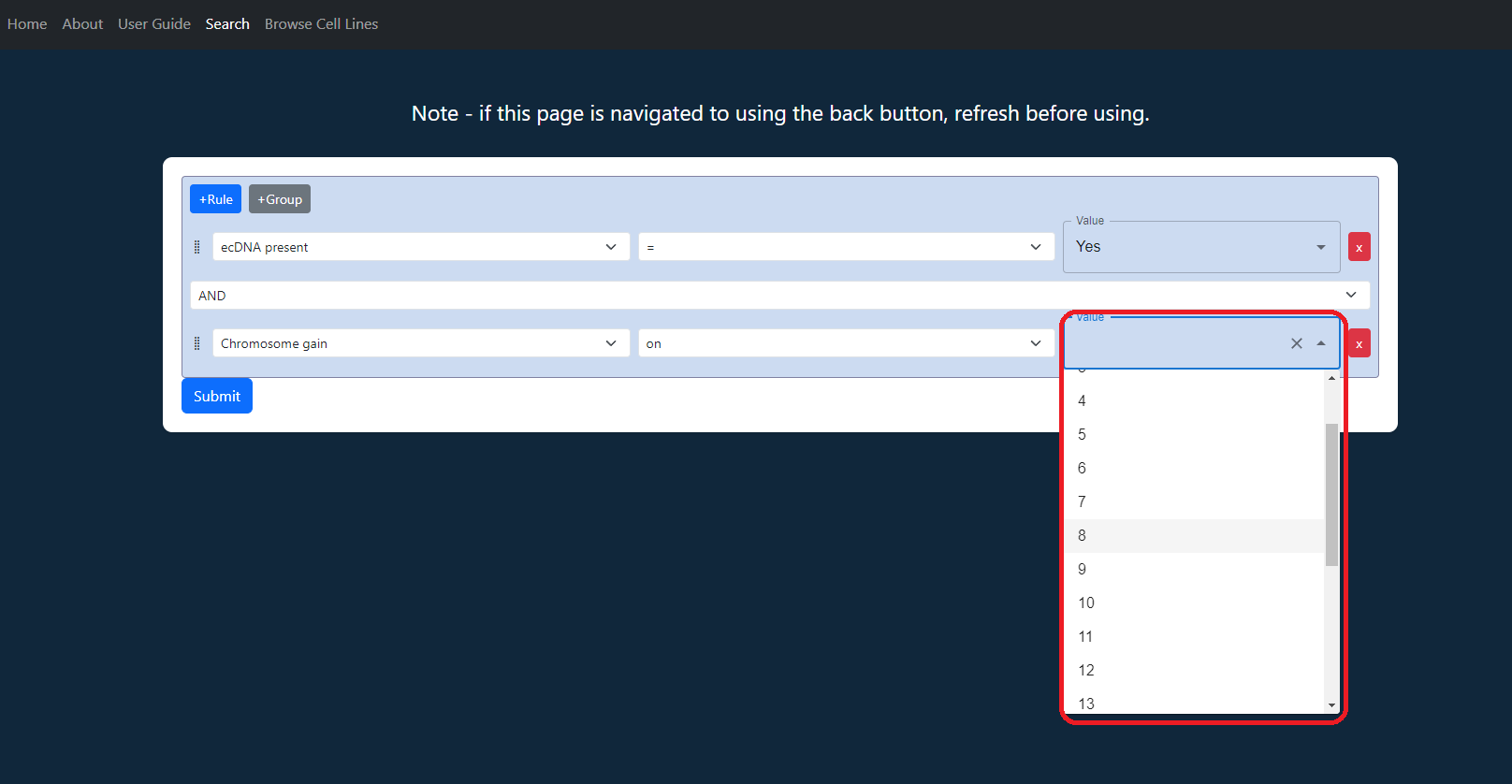Delete the ecDNA present rule
The image size is (1512, 784).
click(x=1359, y=247)
